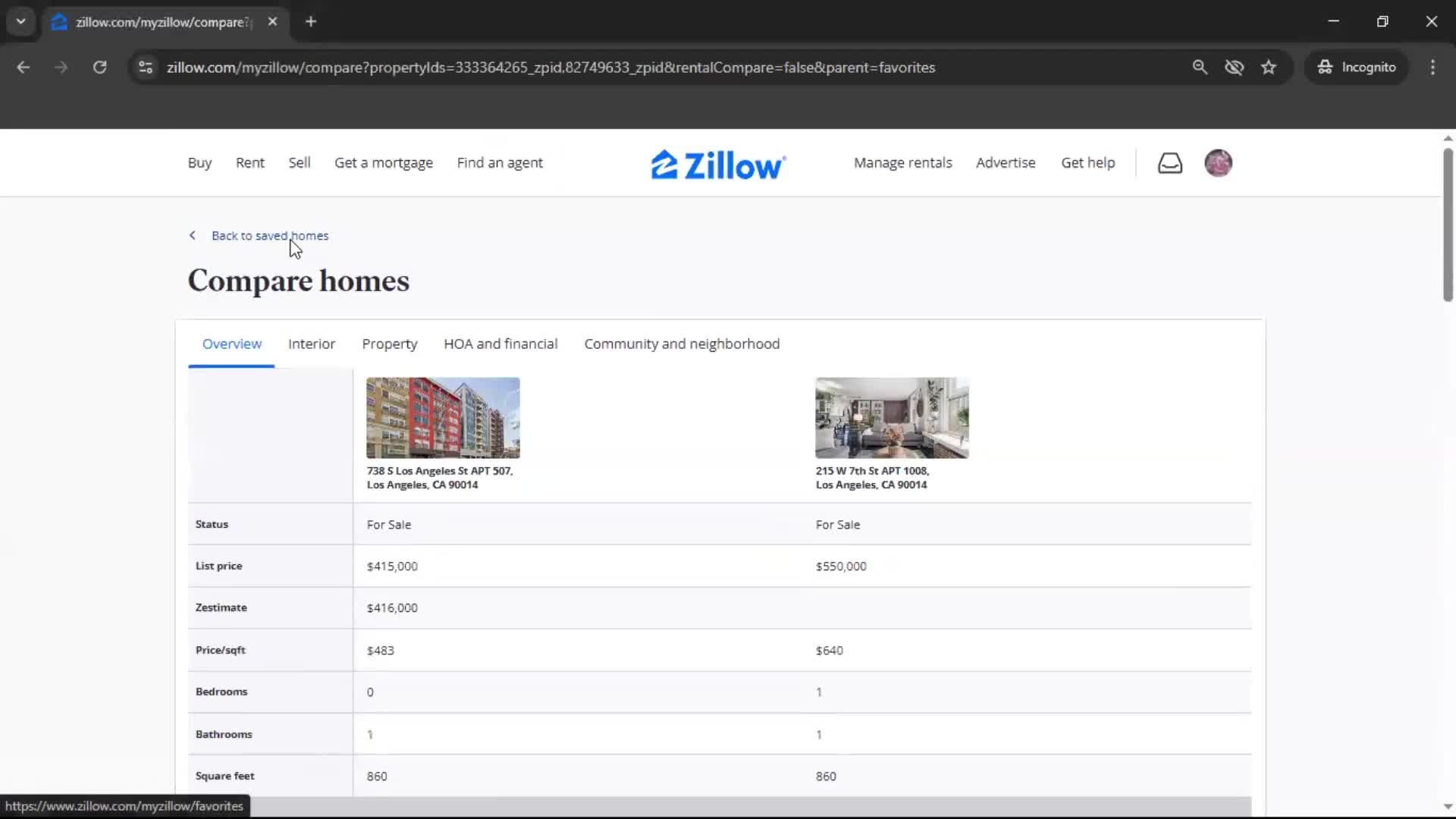Reload the page
The height and width of the screenshot is (819, 1456).
tap(99, 67)
